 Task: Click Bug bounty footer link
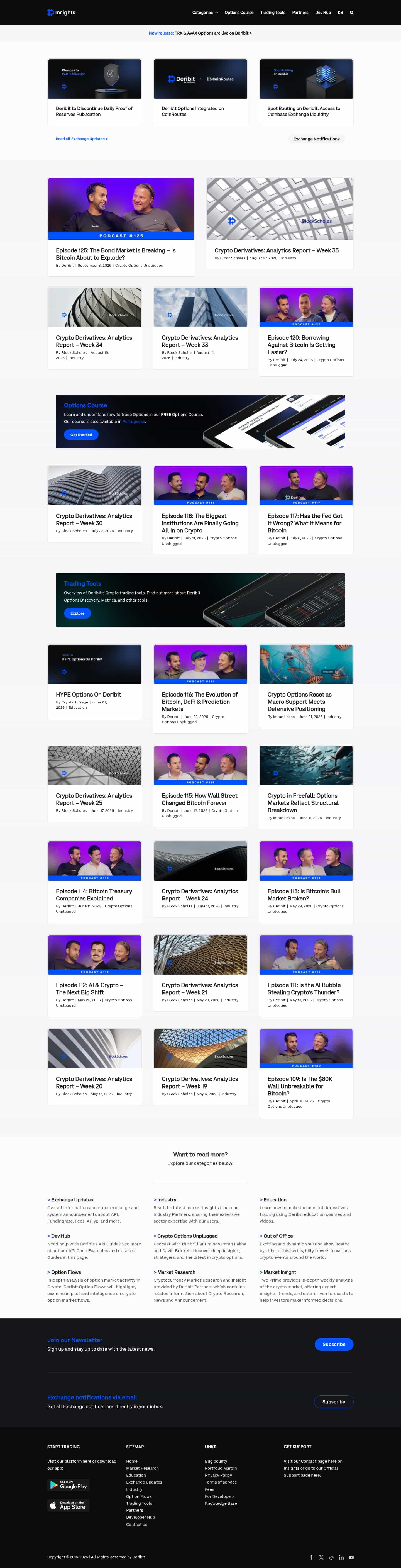(x=216, y=1462)
